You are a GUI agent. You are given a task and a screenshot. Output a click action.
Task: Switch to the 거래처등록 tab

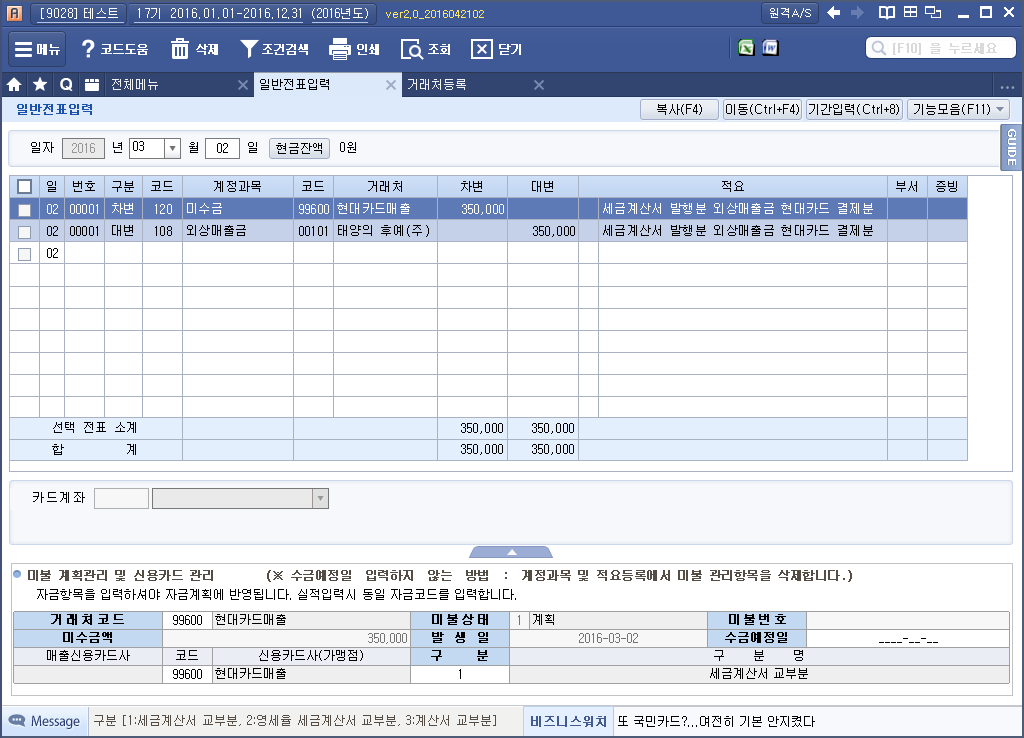click(x=436, y=84)
